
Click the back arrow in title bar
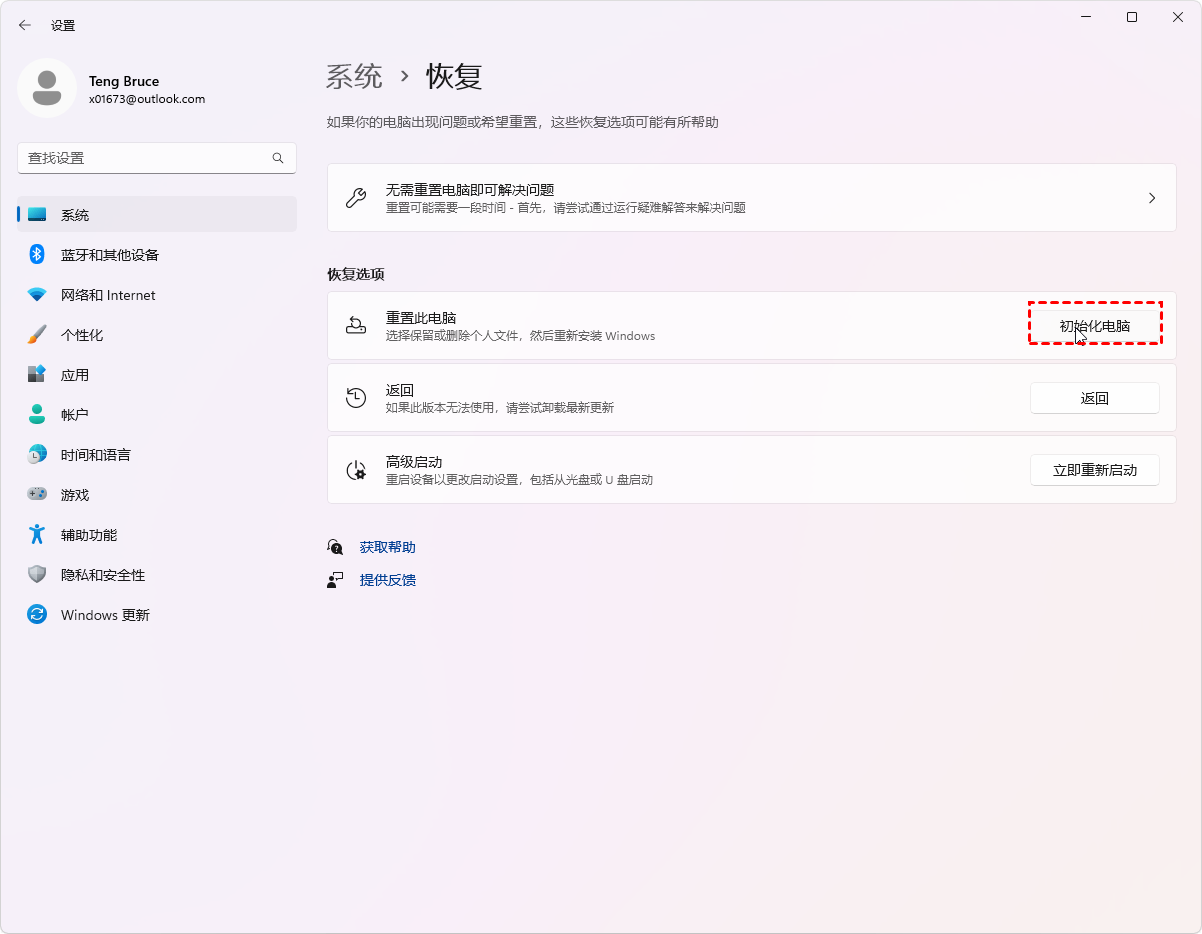point(25,25)
